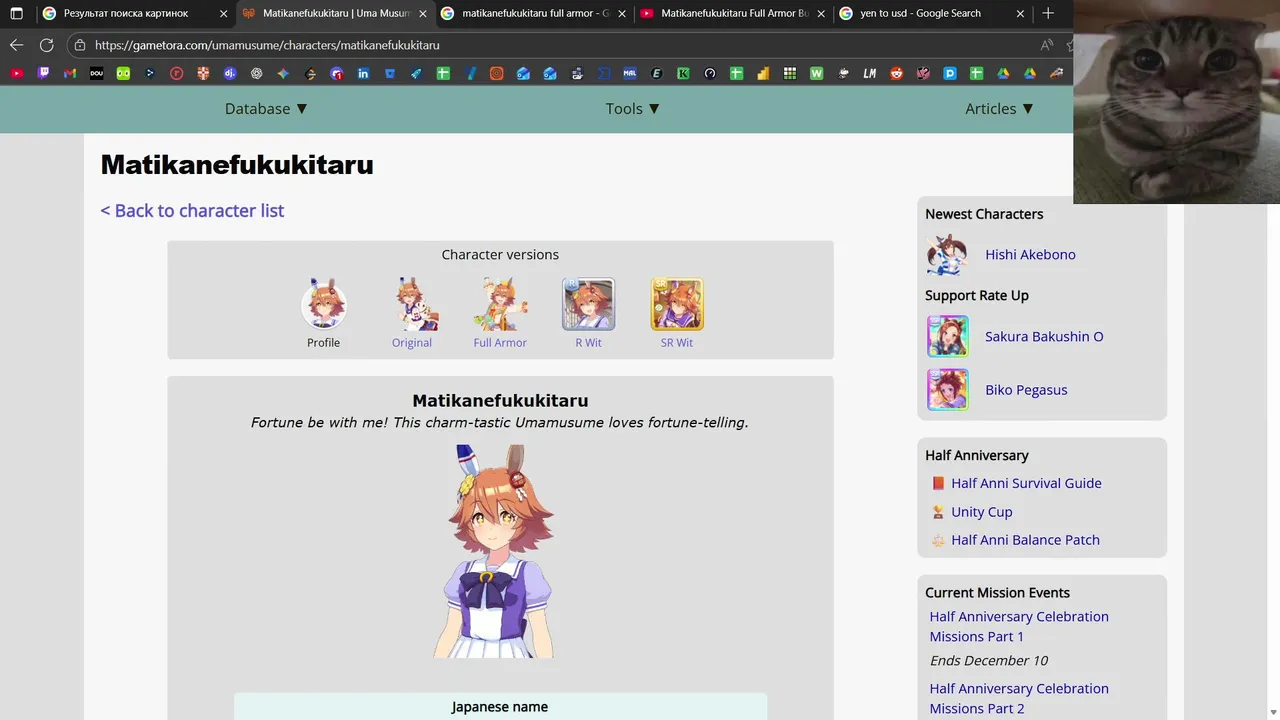The image size is (1280, 720).
Task: Open the Hishi Akebono link
Action: pyautogui.click(x=1030, y=254)
